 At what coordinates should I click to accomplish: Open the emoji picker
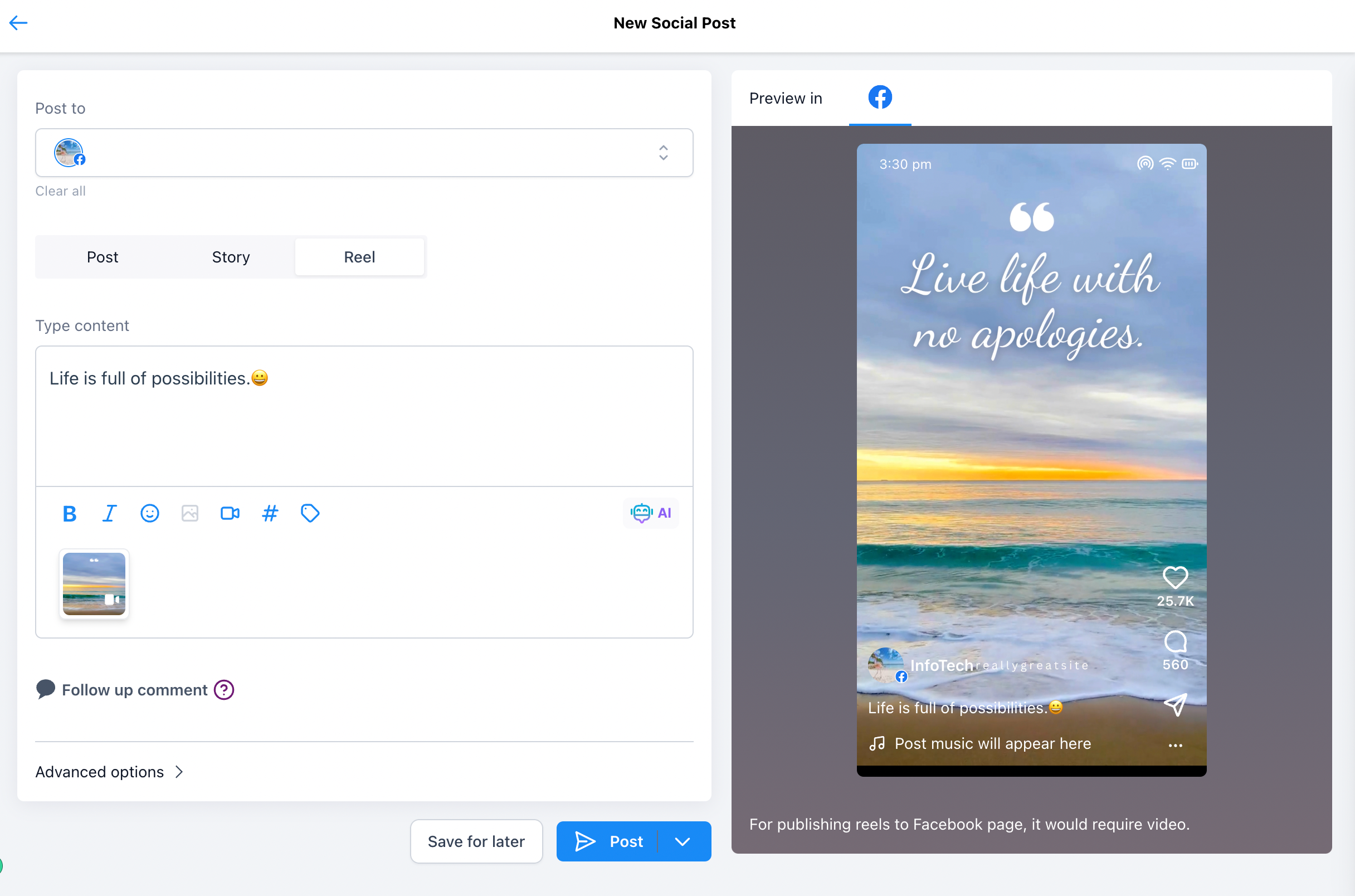[x=150, y=513]
